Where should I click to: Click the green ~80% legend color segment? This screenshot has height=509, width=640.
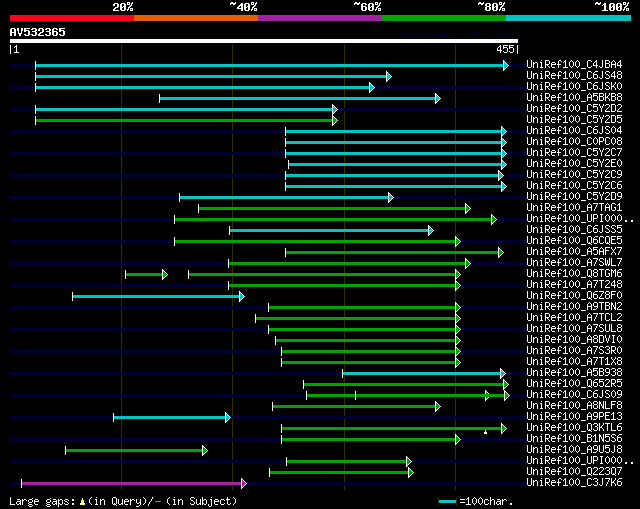444,18
